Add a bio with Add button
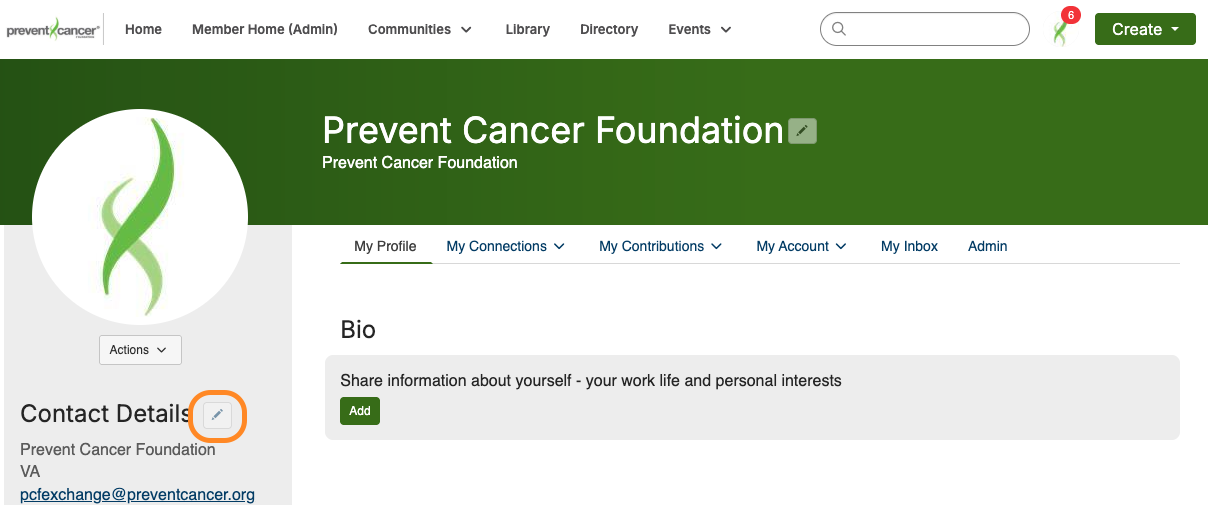 (x=360, y=411)
